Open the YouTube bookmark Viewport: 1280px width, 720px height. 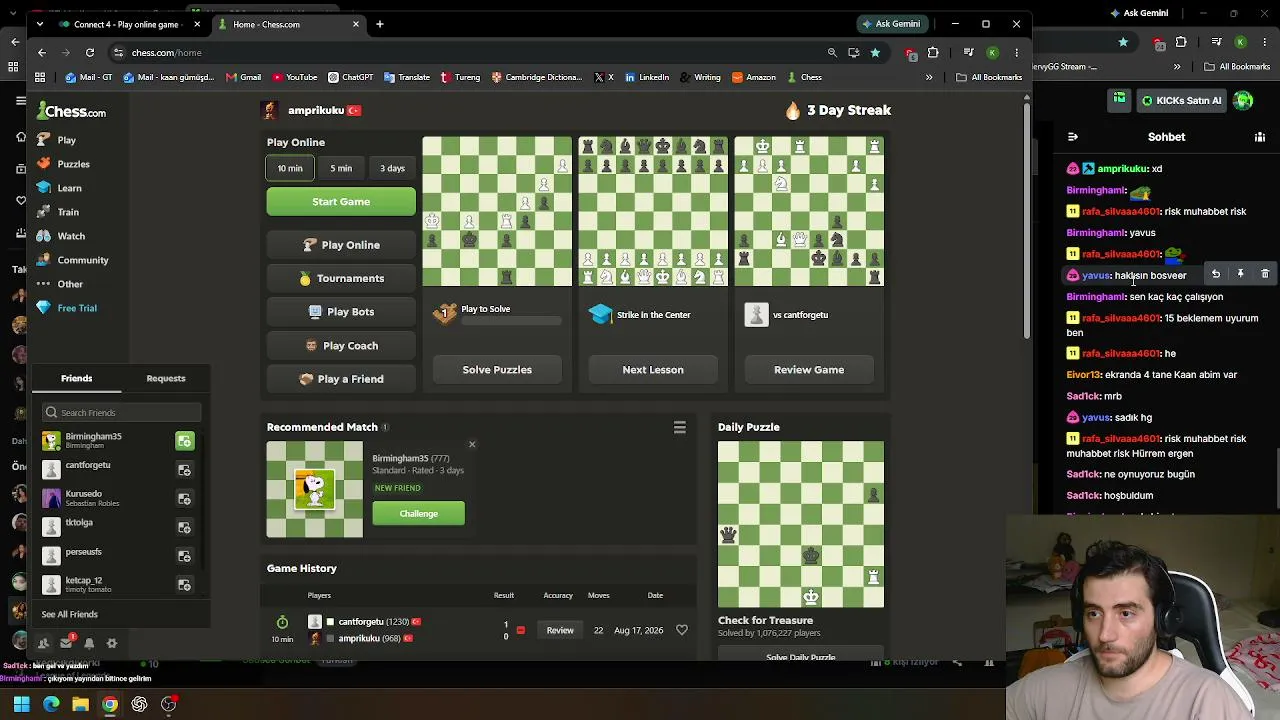[x=294, y=77]
